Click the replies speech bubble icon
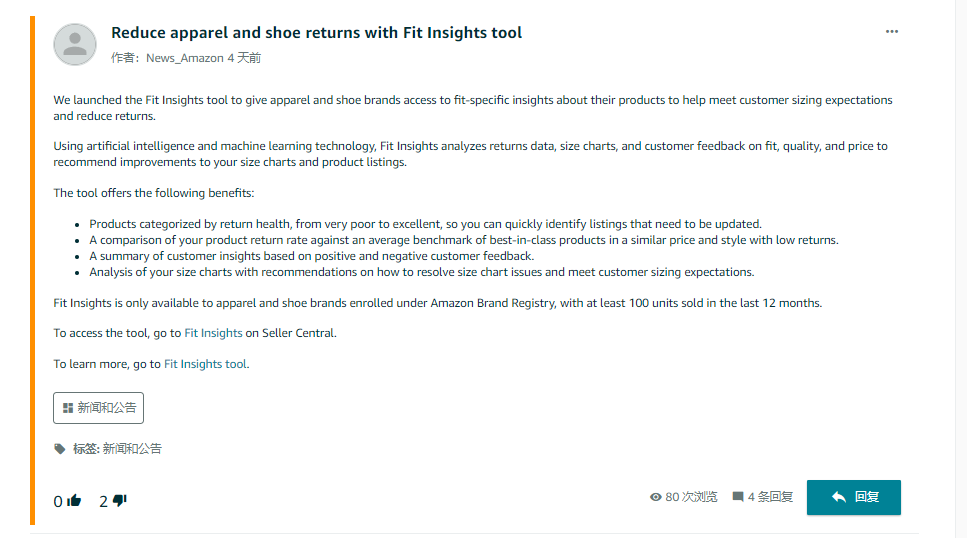 pos(738,497)
